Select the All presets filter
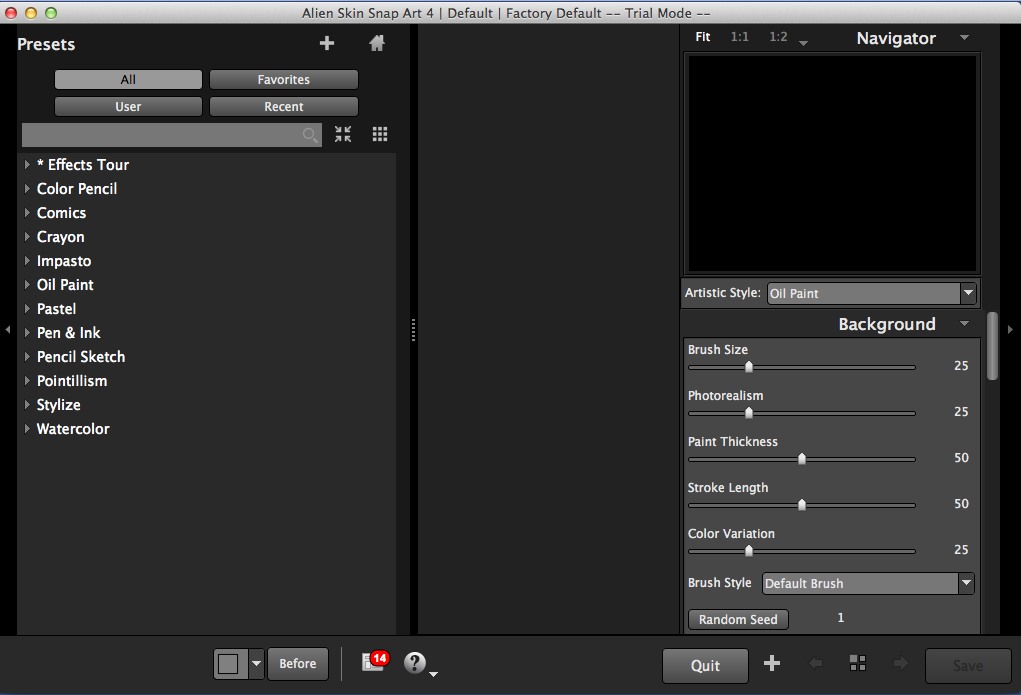Viewport: 1021px width, 695px height. pyautogui.click(x=128, y=79)
